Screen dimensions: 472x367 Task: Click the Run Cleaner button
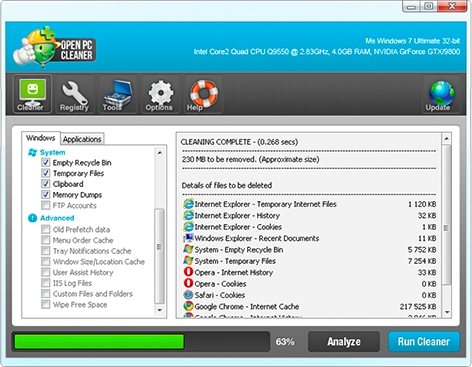pyautogui.click(x=424, y=342)
